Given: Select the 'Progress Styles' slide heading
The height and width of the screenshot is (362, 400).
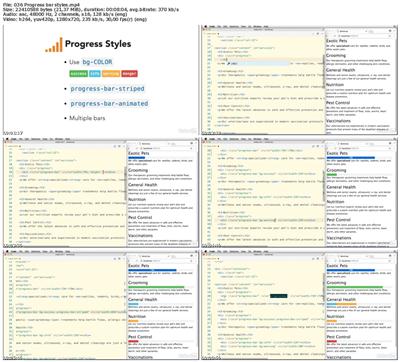Looking at the screenshot, I should click(x=98, y=44).
